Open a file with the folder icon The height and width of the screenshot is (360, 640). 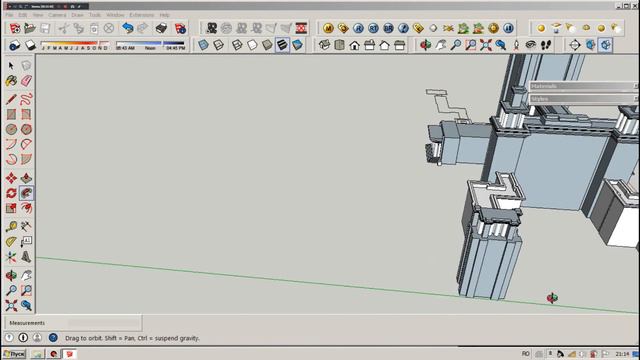pyautogui.click(x=29, y=28)
